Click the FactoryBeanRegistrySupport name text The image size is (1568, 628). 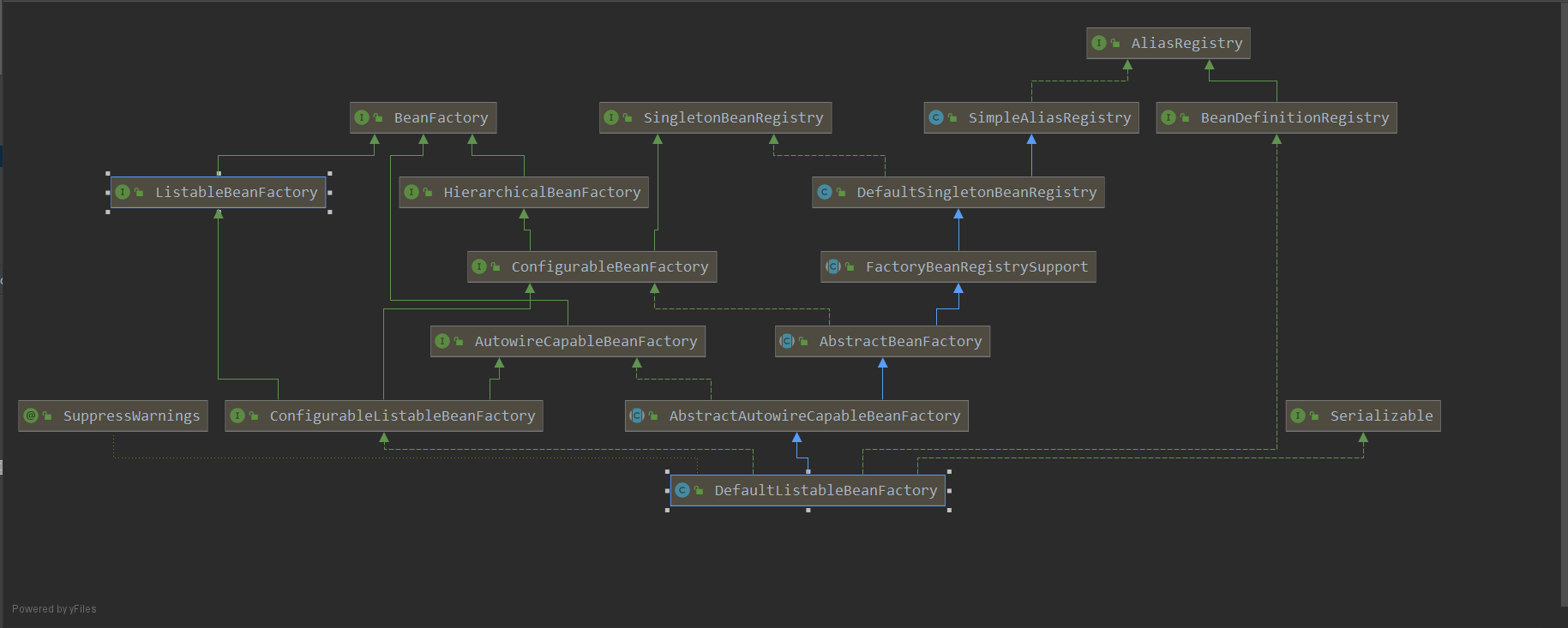[976, 266]
